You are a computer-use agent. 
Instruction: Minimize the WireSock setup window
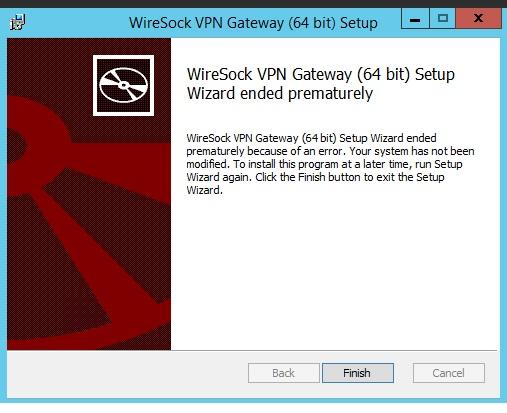pos(415,19)
